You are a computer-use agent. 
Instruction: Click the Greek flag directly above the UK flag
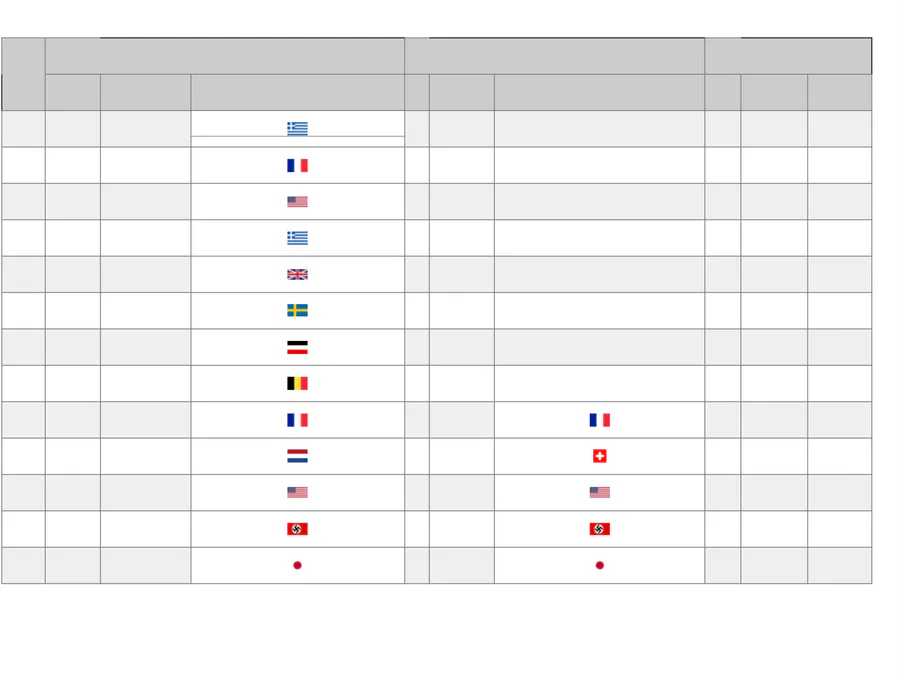pos(297,238)
